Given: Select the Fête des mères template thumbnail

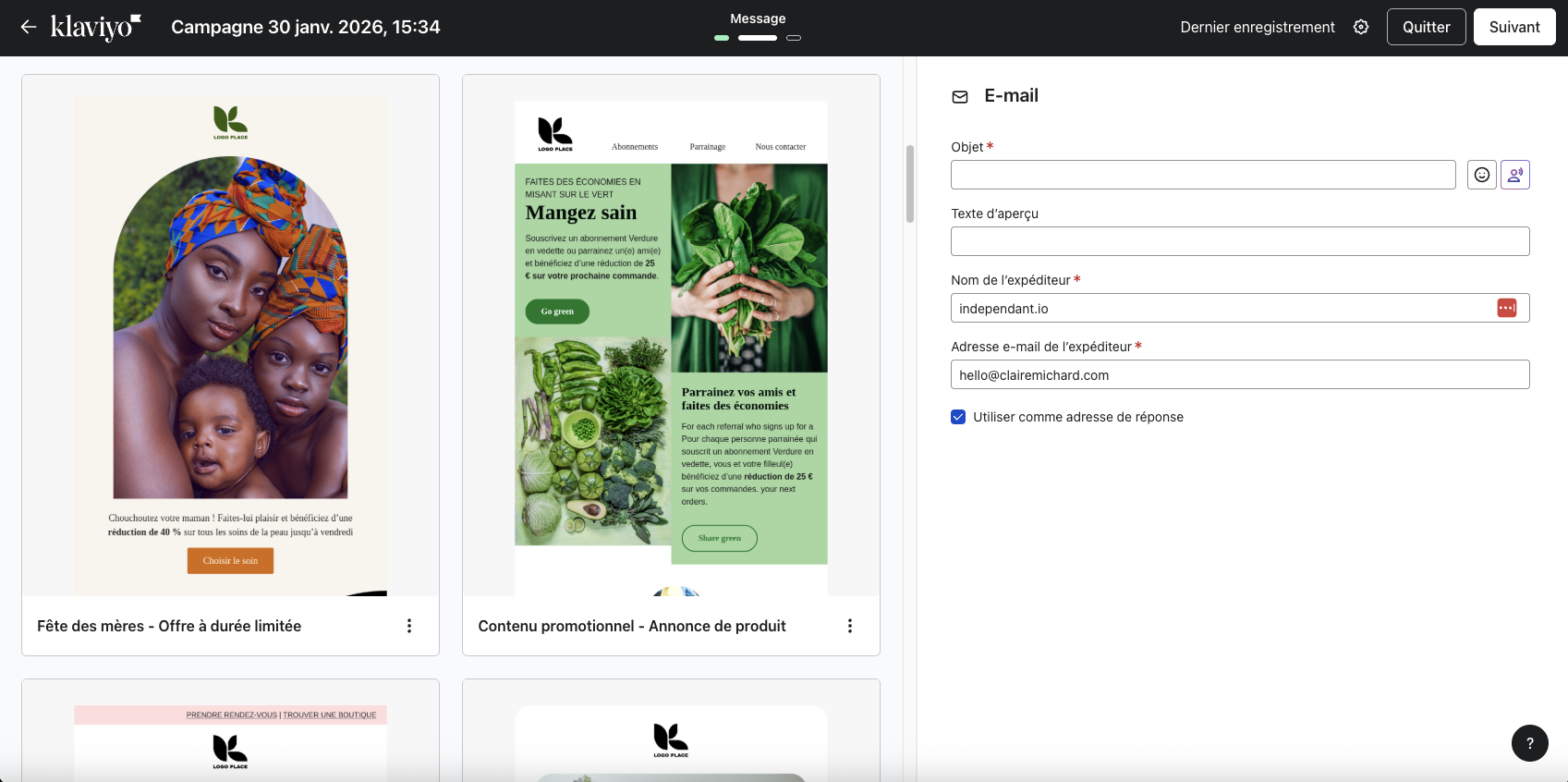Looking at the screenshot, I should 230,342.
